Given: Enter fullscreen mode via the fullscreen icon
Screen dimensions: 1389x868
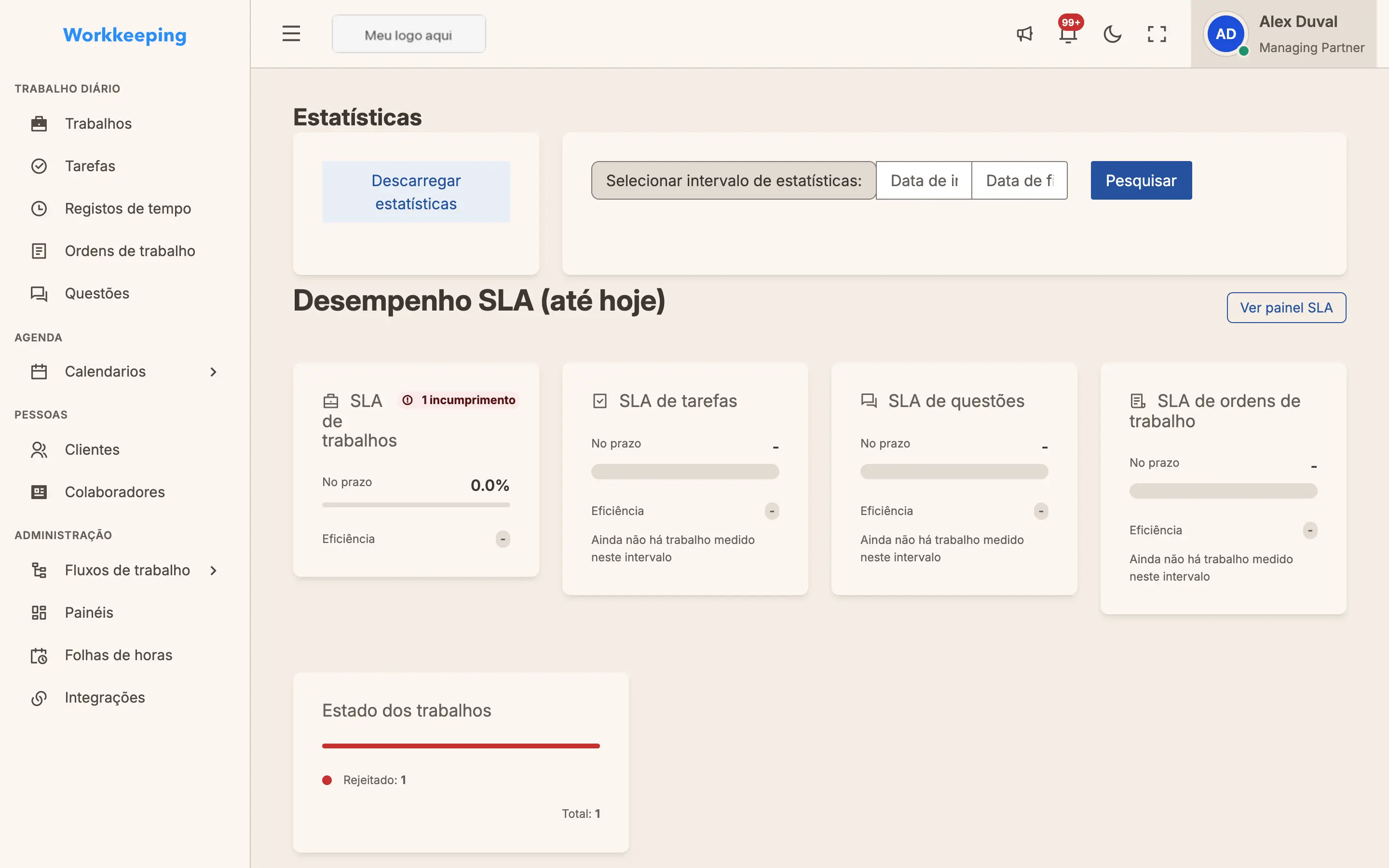Looking at the screenshot, I should coord(1157,34).
